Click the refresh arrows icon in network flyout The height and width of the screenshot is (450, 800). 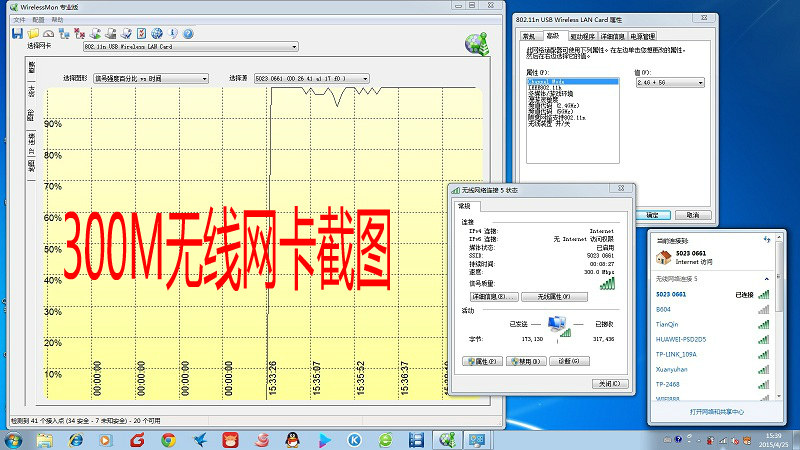[766, 239]
